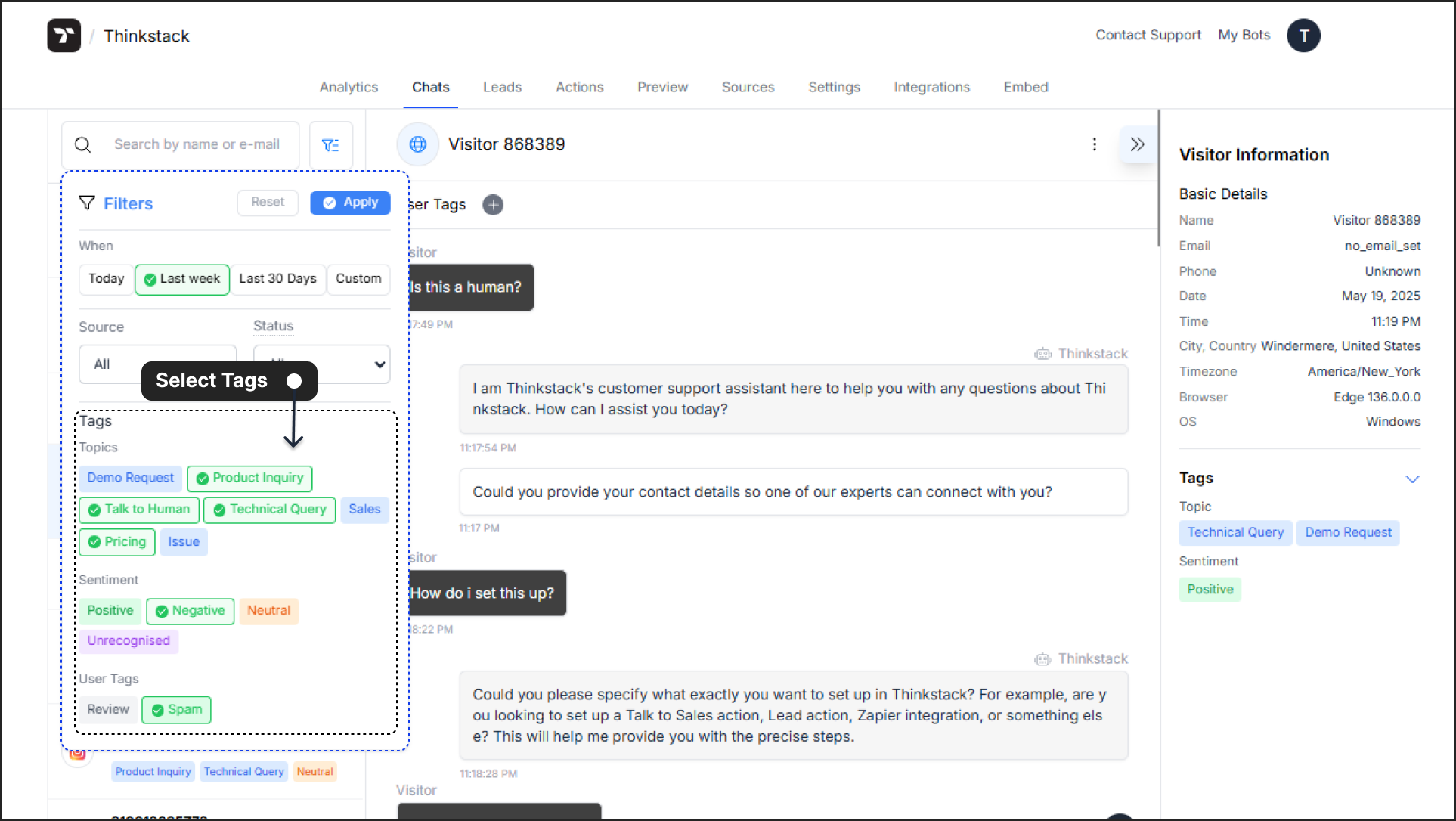This screenshot has width=1456, height=821.
Task: Open the Sources tab
Action: pyautogui.click(x=748, y=87)
